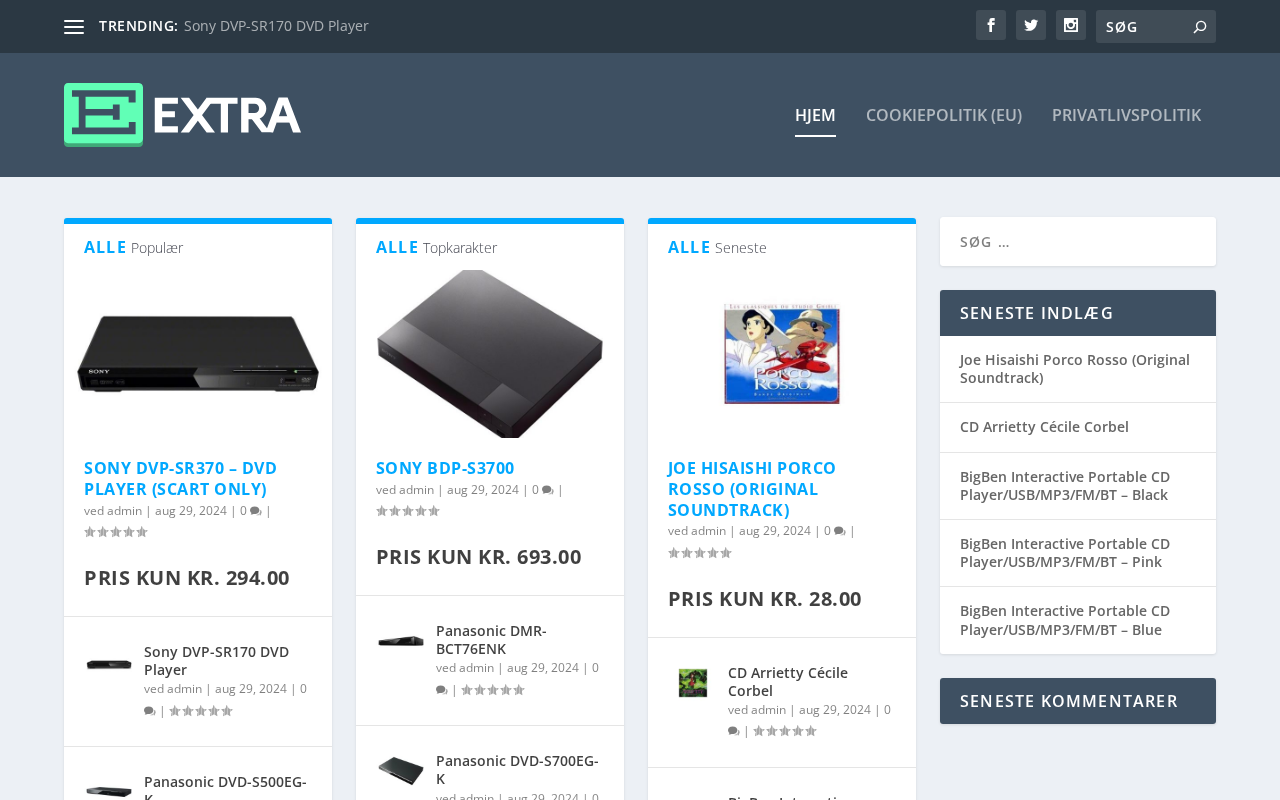Open CD Arrietty Cécile Corbel in Seneste Indlæg

coord(1044,427)
